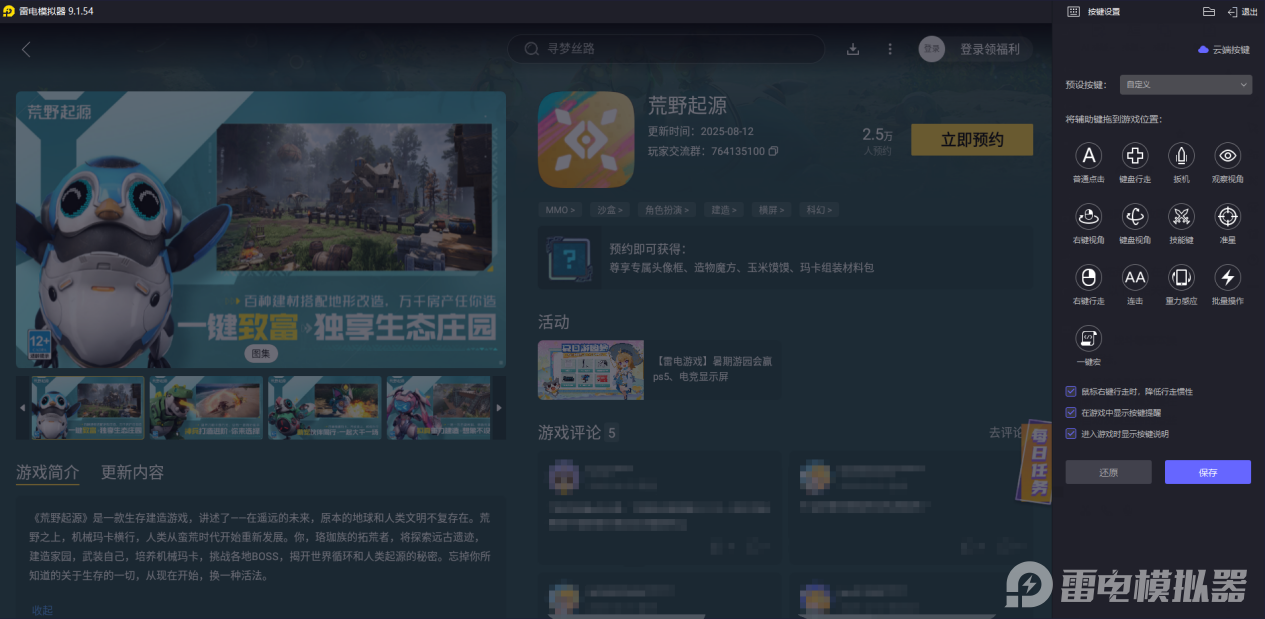Viewport: 1265px width, 619px height.
Task: Select the 扳机 trigger key icon
Action: click(x=1181, y=156)
